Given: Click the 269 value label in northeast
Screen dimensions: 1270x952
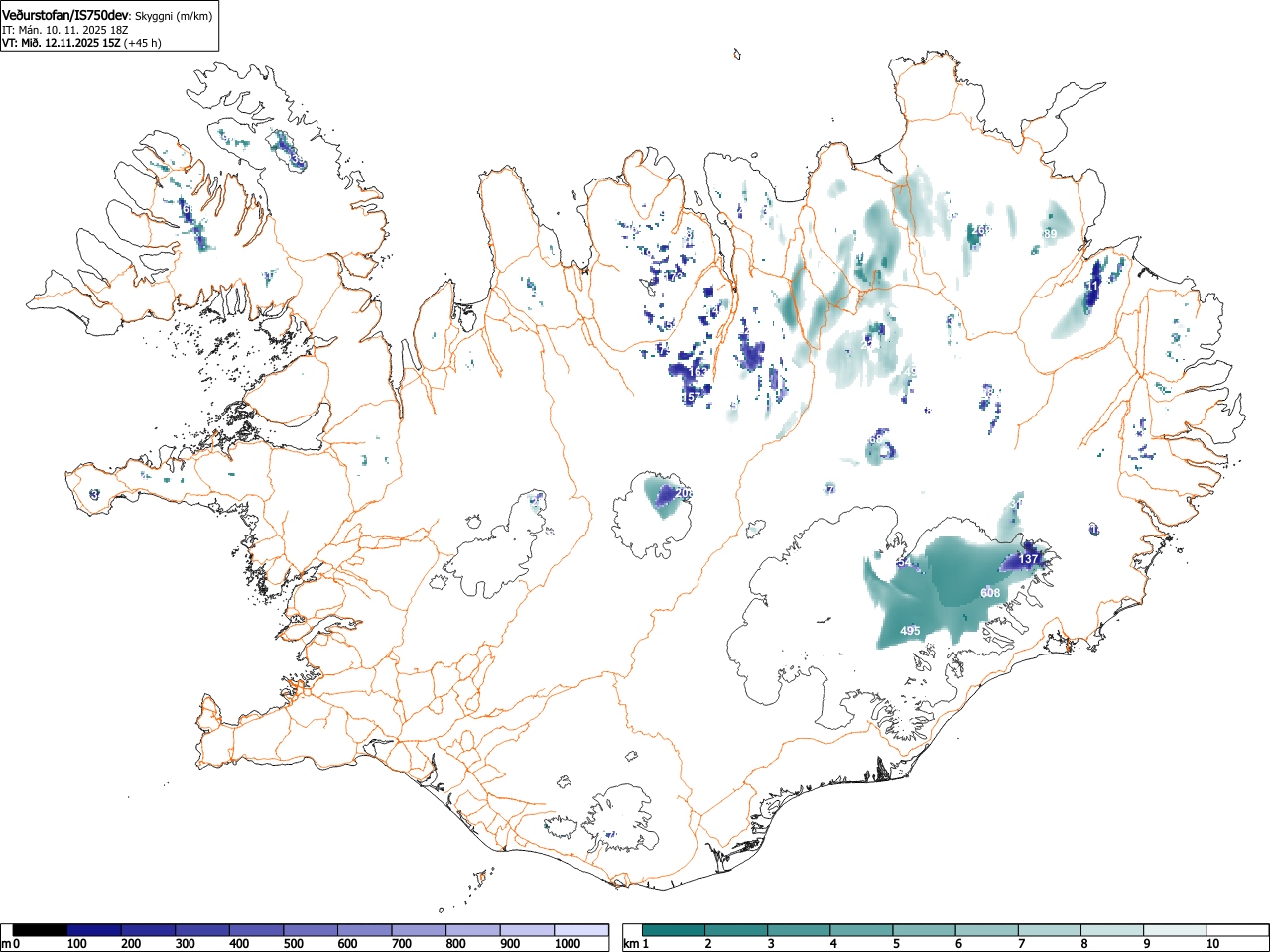Looking at the screenshot, I should (980, 231).
